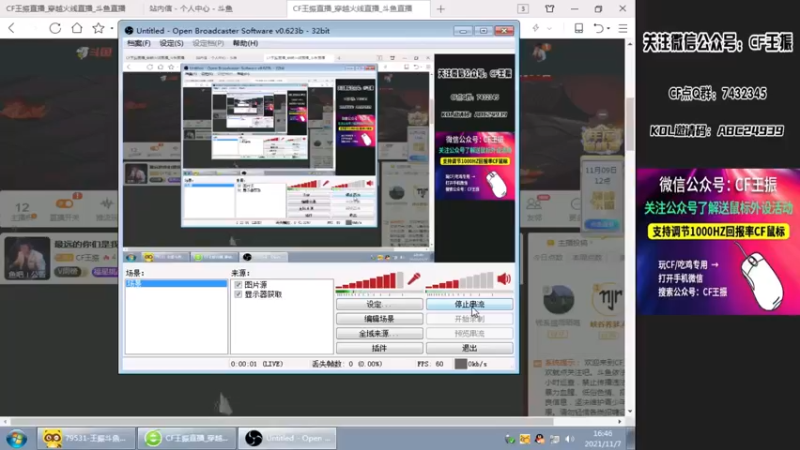Expand the dropdown next to the lightning icon

(x=549, y=29)
